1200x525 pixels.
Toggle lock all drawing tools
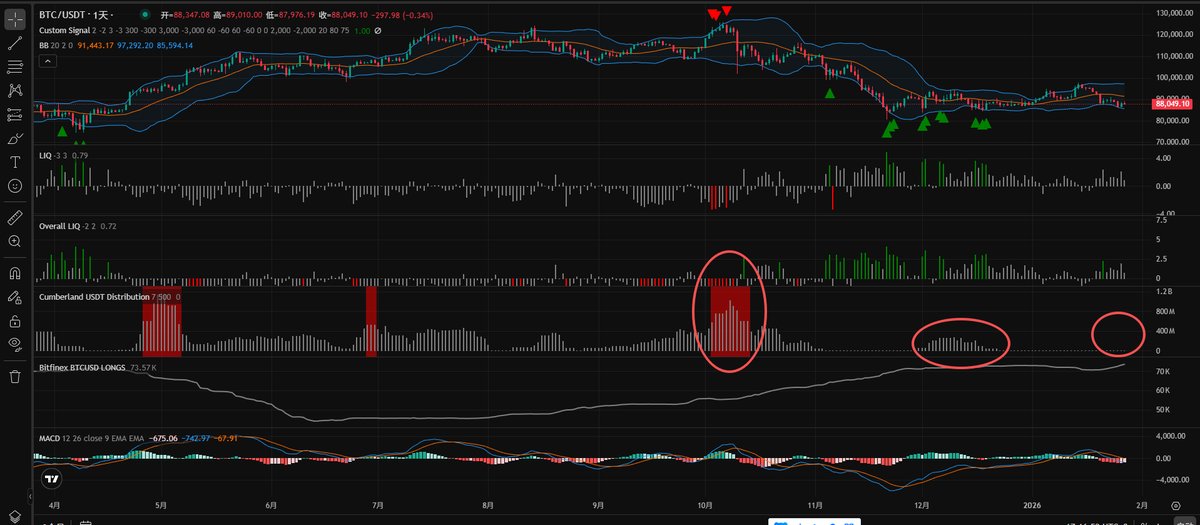[15, 321]
